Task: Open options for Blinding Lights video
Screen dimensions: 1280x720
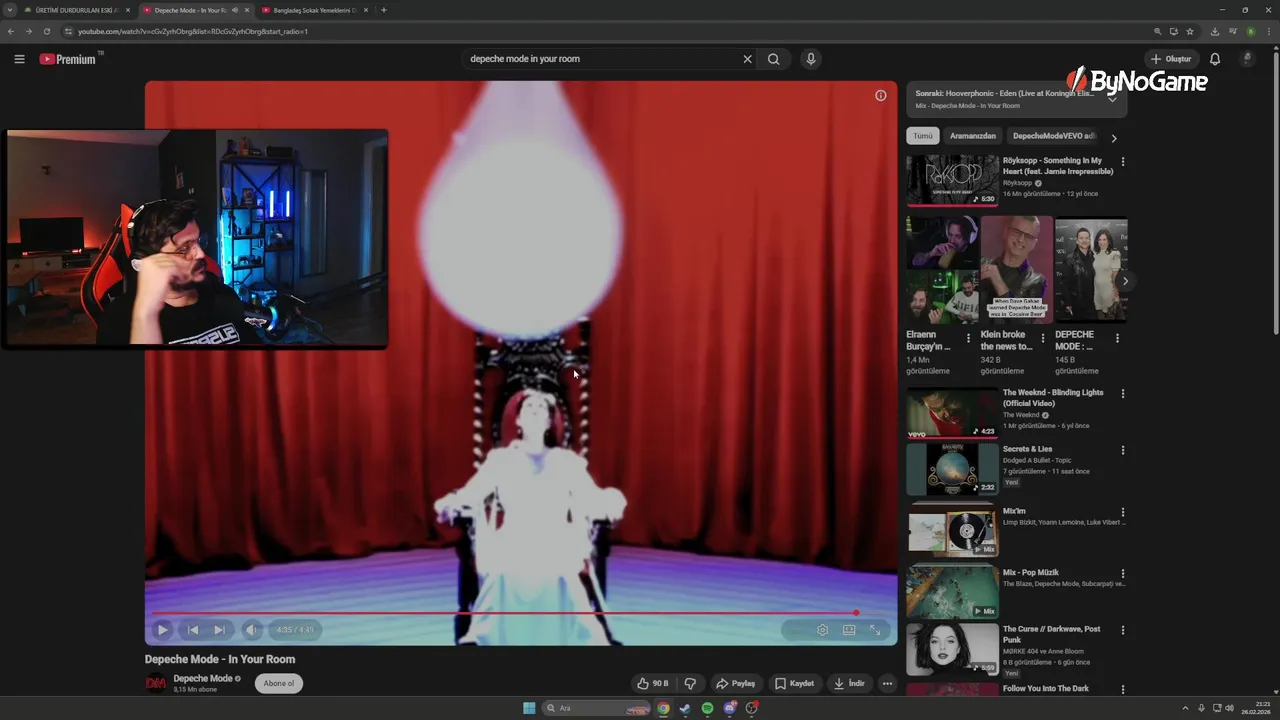Action: pos(1123,393)
